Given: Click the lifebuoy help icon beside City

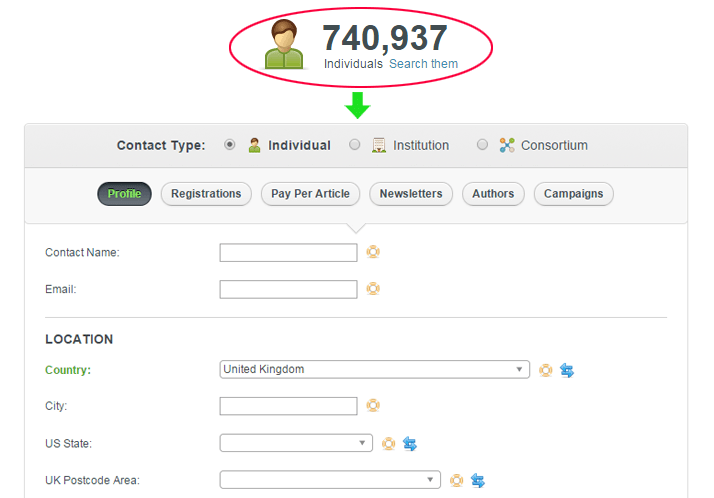Looking at the screenshot, I should tap(373, 406).
